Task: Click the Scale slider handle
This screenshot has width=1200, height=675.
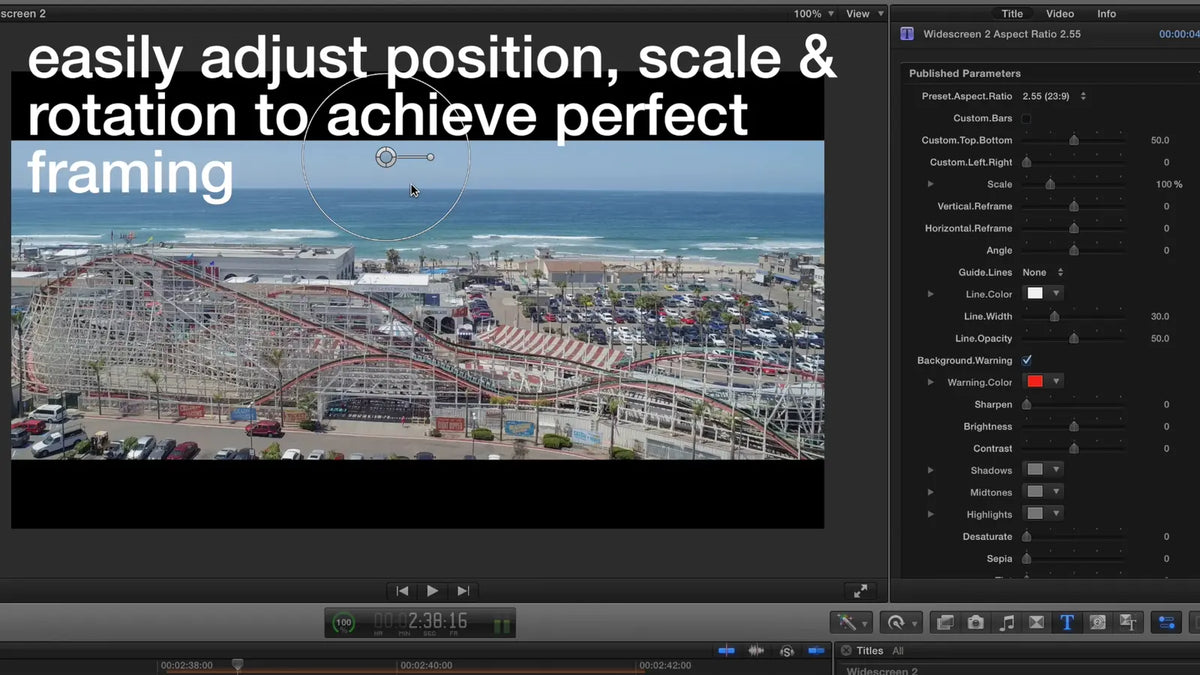Action: [1050, 185]
